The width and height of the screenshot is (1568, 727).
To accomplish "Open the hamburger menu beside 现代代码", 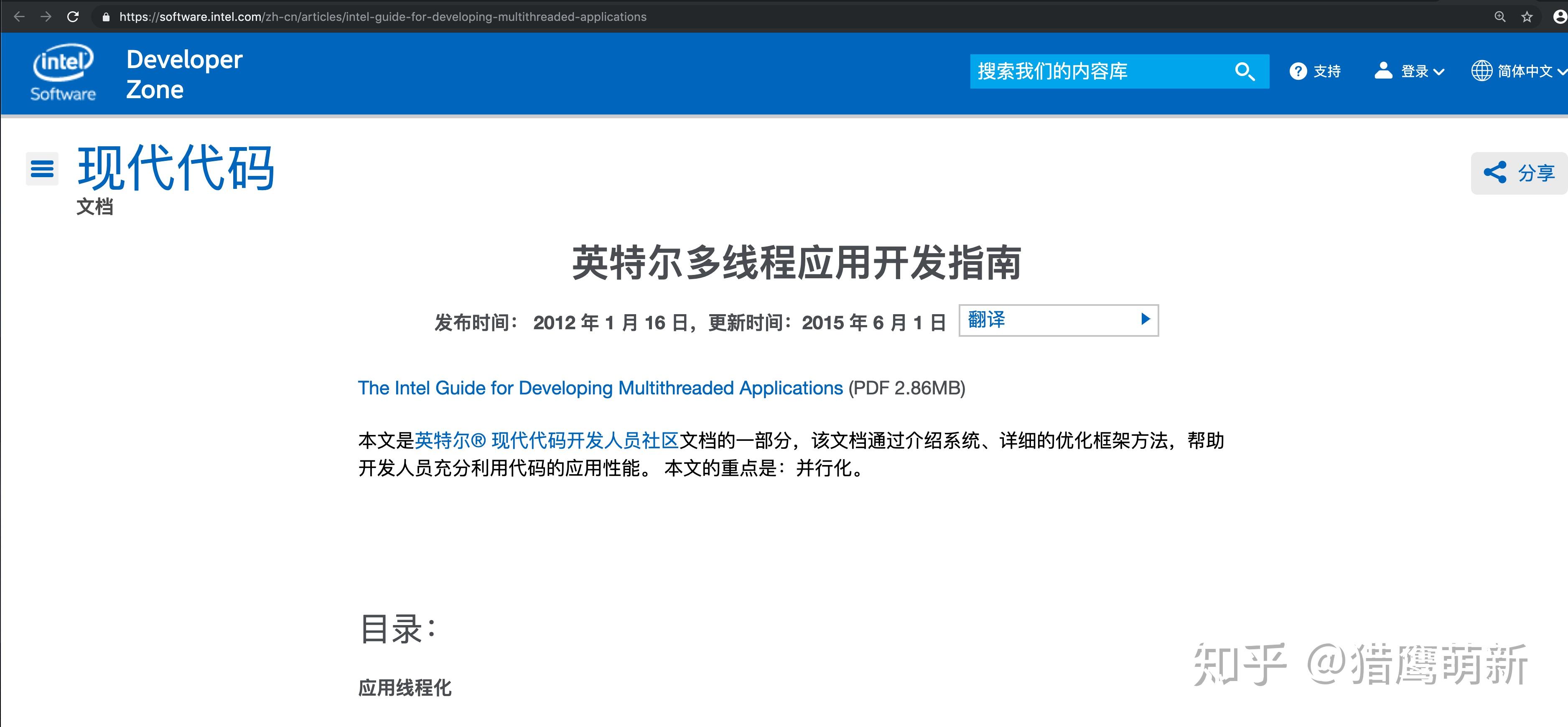I will tap(42, 168).
